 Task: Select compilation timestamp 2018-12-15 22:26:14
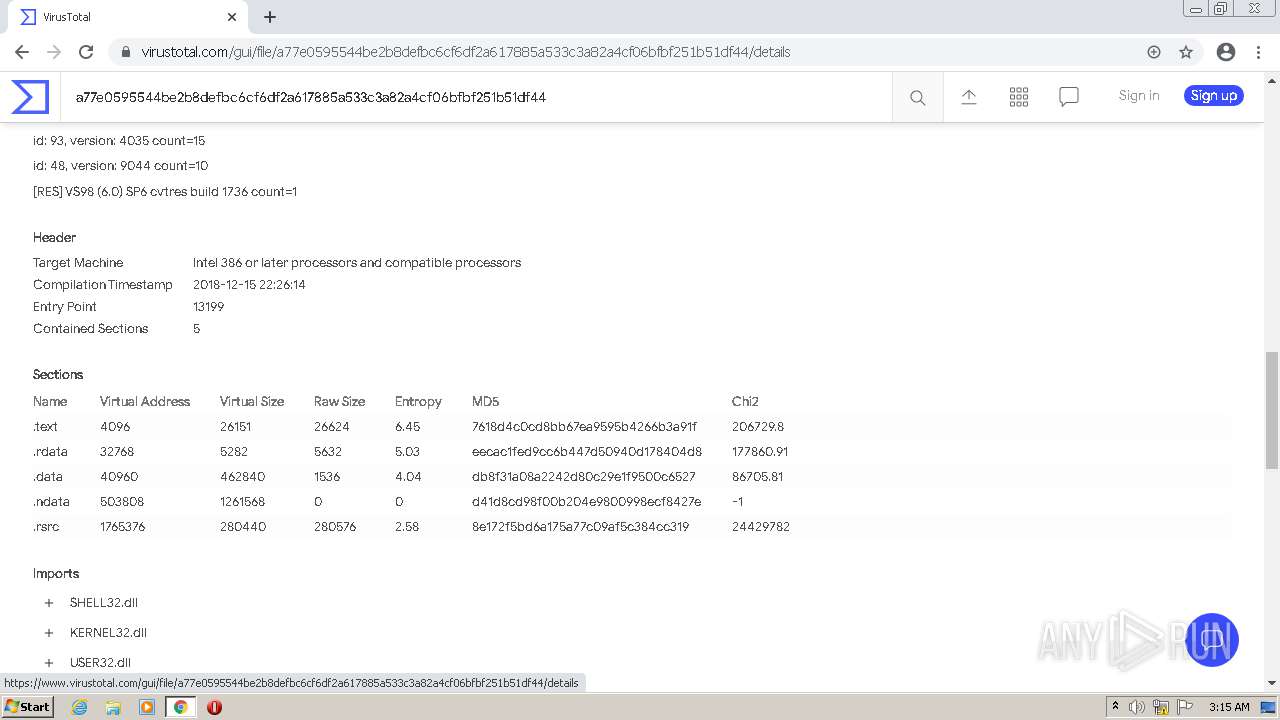point(249,285)
